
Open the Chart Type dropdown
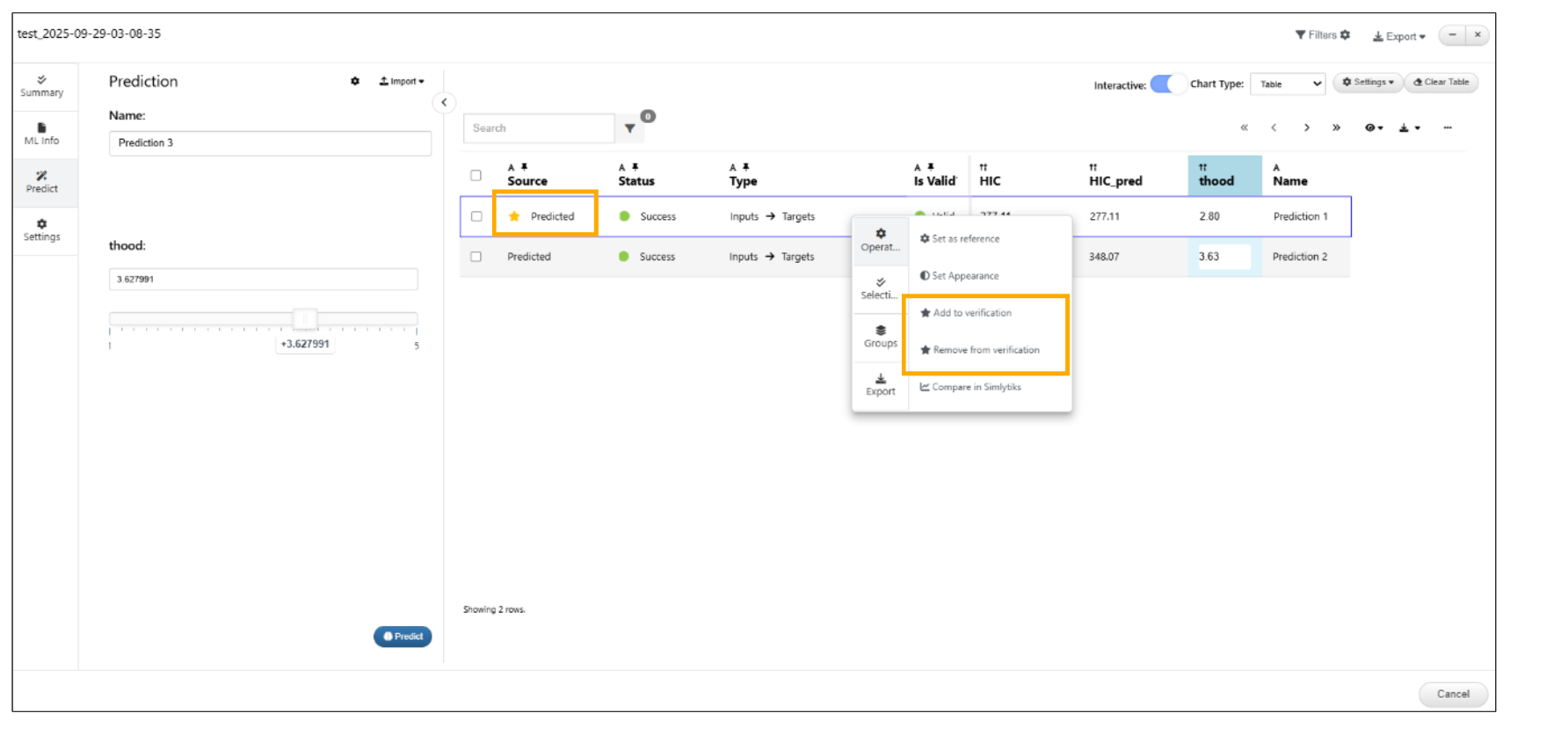[x=1288, y=84]
